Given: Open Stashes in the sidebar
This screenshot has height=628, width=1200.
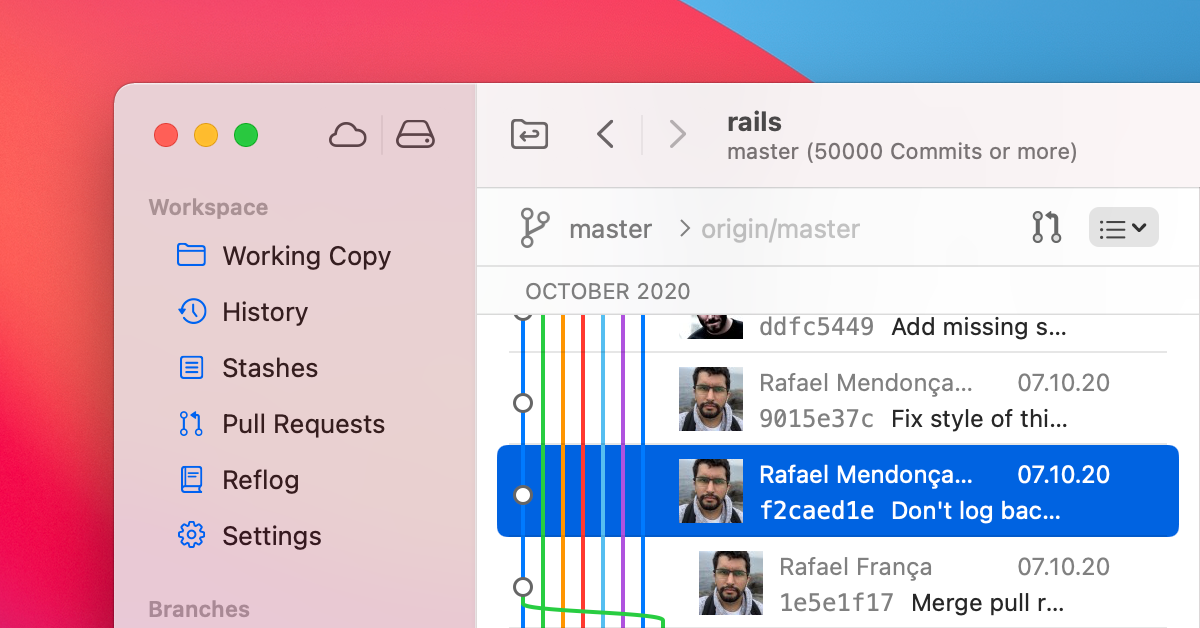Looking at the screenshot, I should click(x=269, y=368).
